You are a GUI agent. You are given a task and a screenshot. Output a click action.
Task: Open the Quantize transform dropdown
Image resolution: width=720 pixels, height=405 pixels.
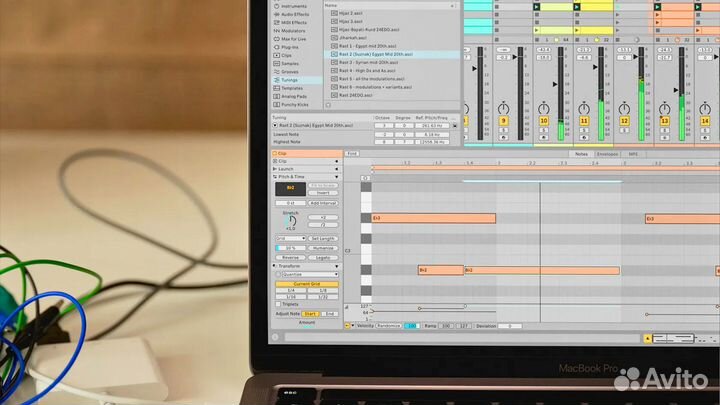click(309, 275)
